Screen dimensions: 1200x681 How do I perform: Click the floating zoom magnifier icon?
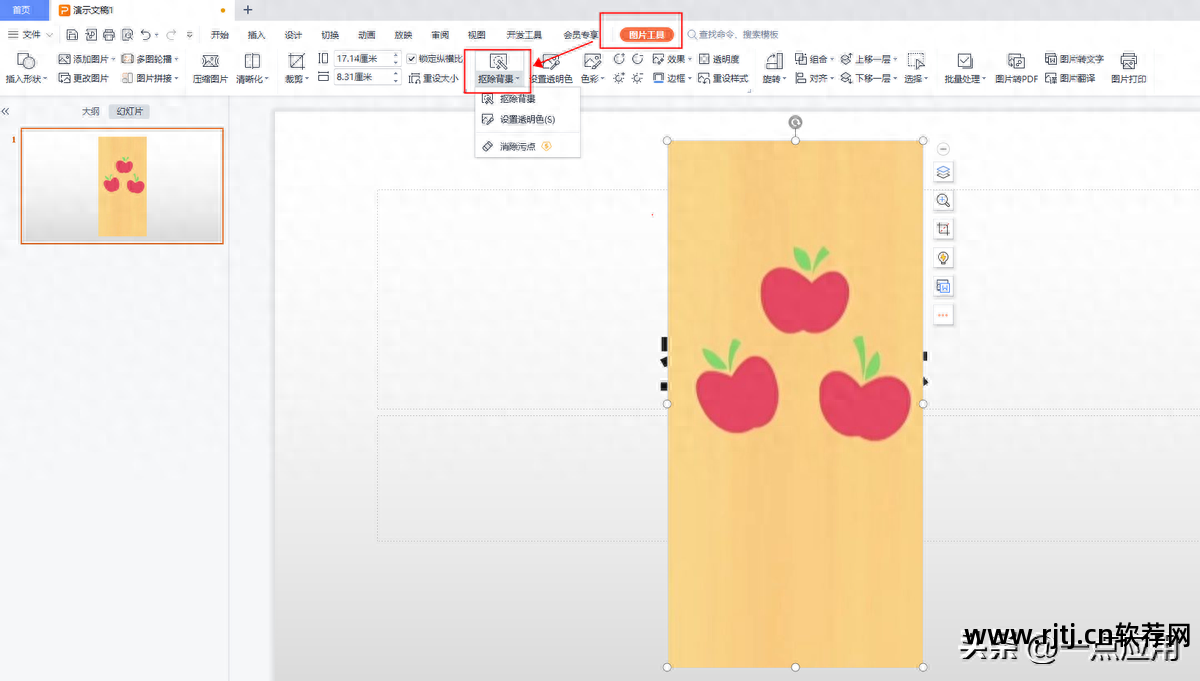(943, 201)
